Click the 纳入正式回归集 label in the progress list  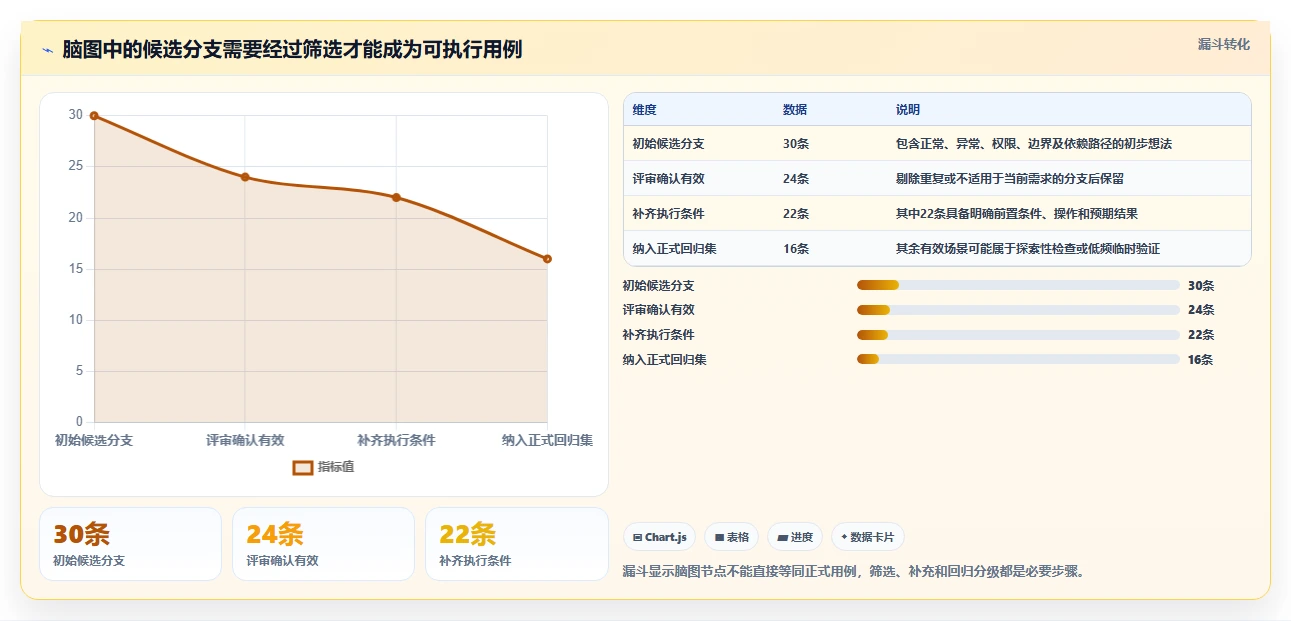pos(664,359)
